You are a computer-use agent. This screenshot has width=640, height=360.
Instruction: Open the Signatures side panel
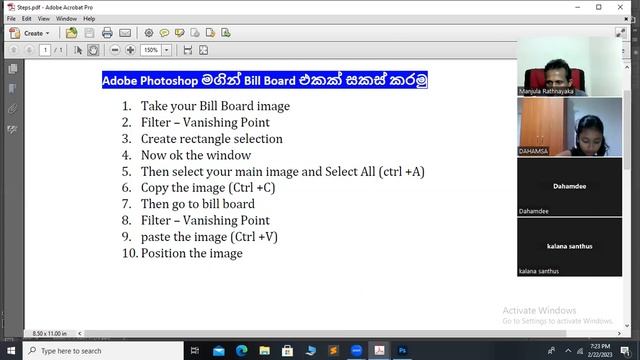[x=13, y=130]
